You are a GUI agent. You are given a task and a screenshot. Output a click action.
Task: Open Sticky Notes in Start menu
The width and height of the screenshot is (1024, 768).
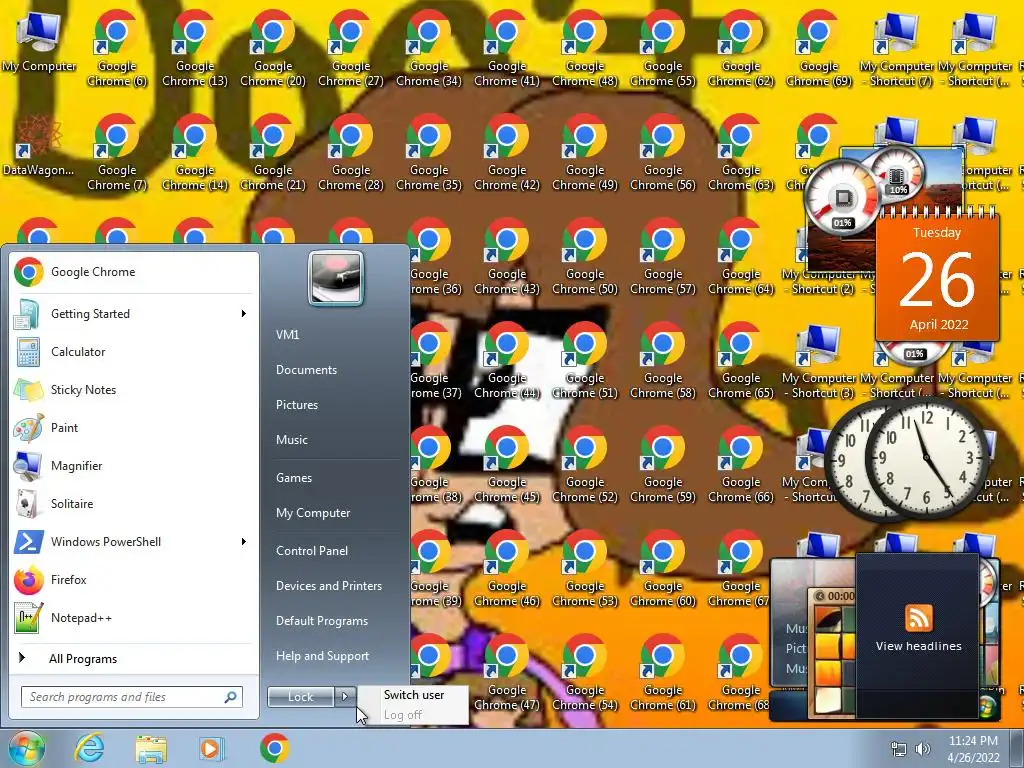133,390
